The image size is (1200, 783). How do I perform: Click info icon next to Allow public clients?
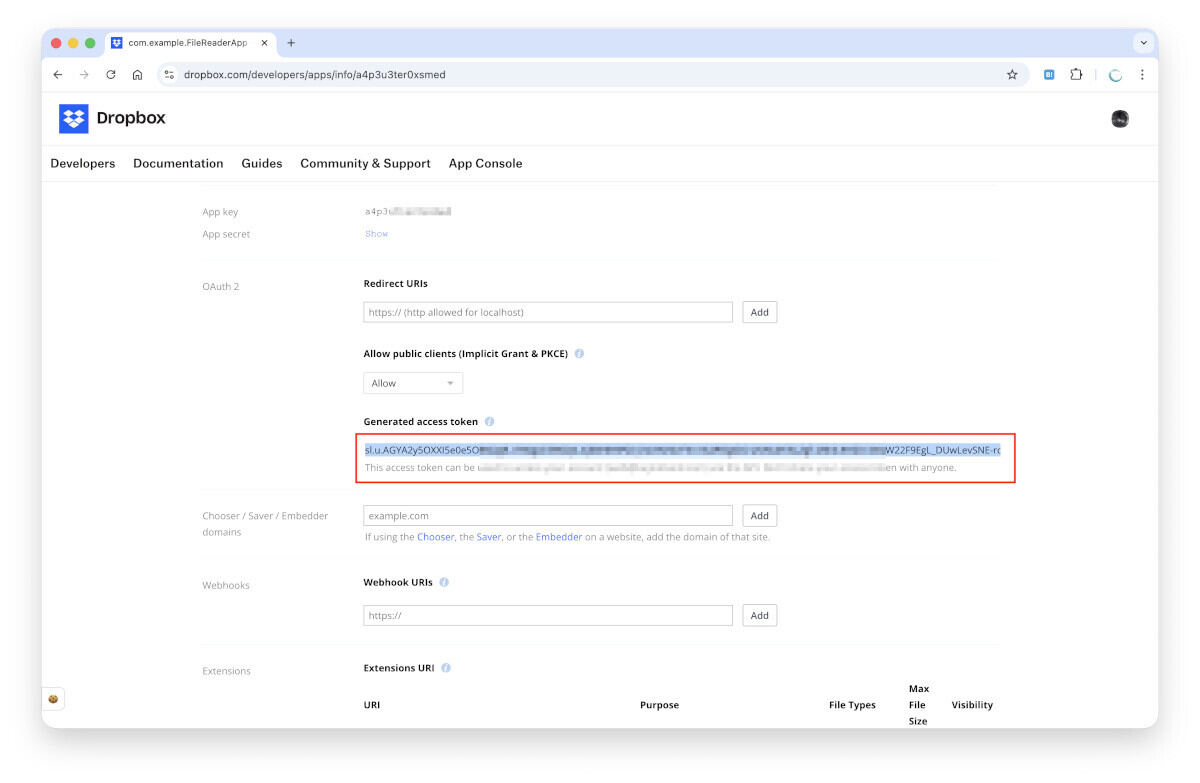click(579, 354)
